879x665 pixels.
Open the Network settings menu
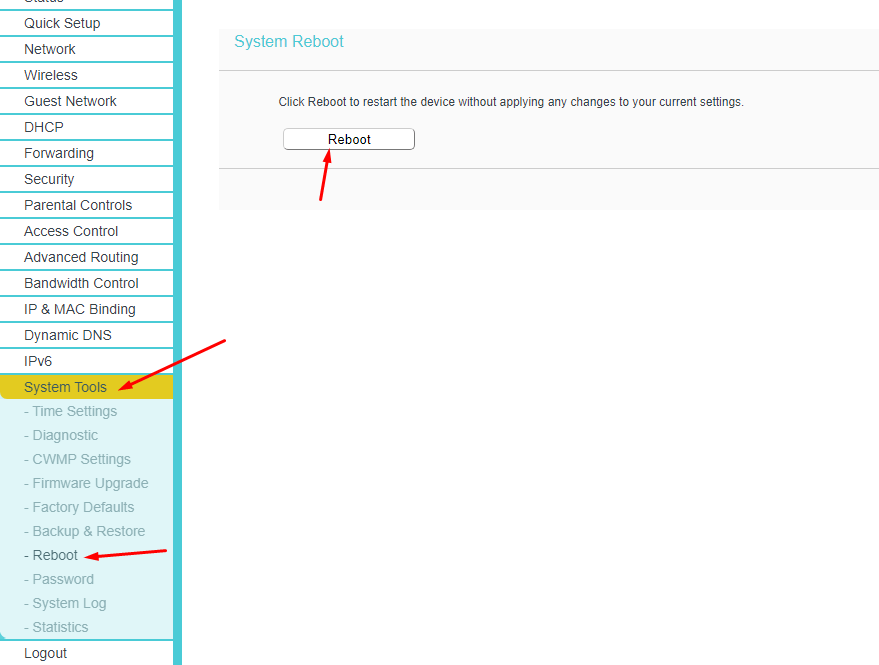47,48
